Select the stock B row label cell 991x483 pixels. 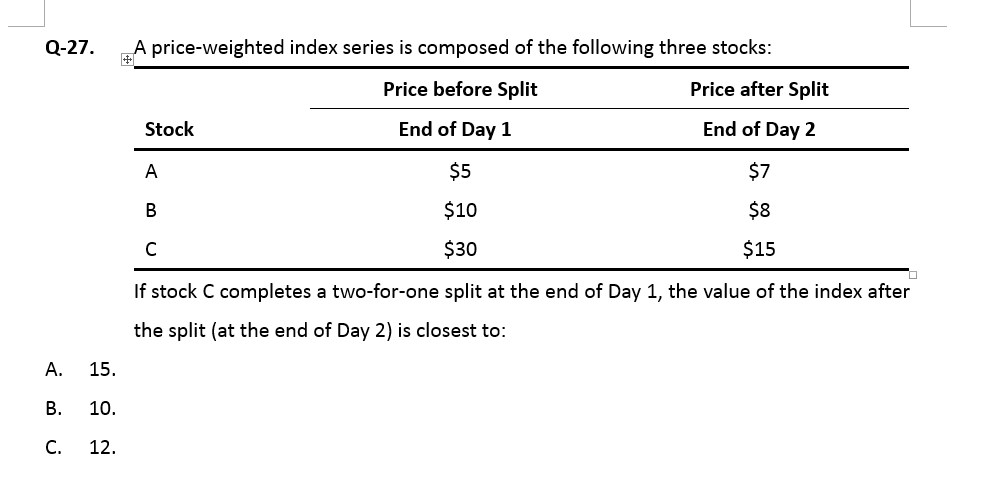click(x=151, y=210)
